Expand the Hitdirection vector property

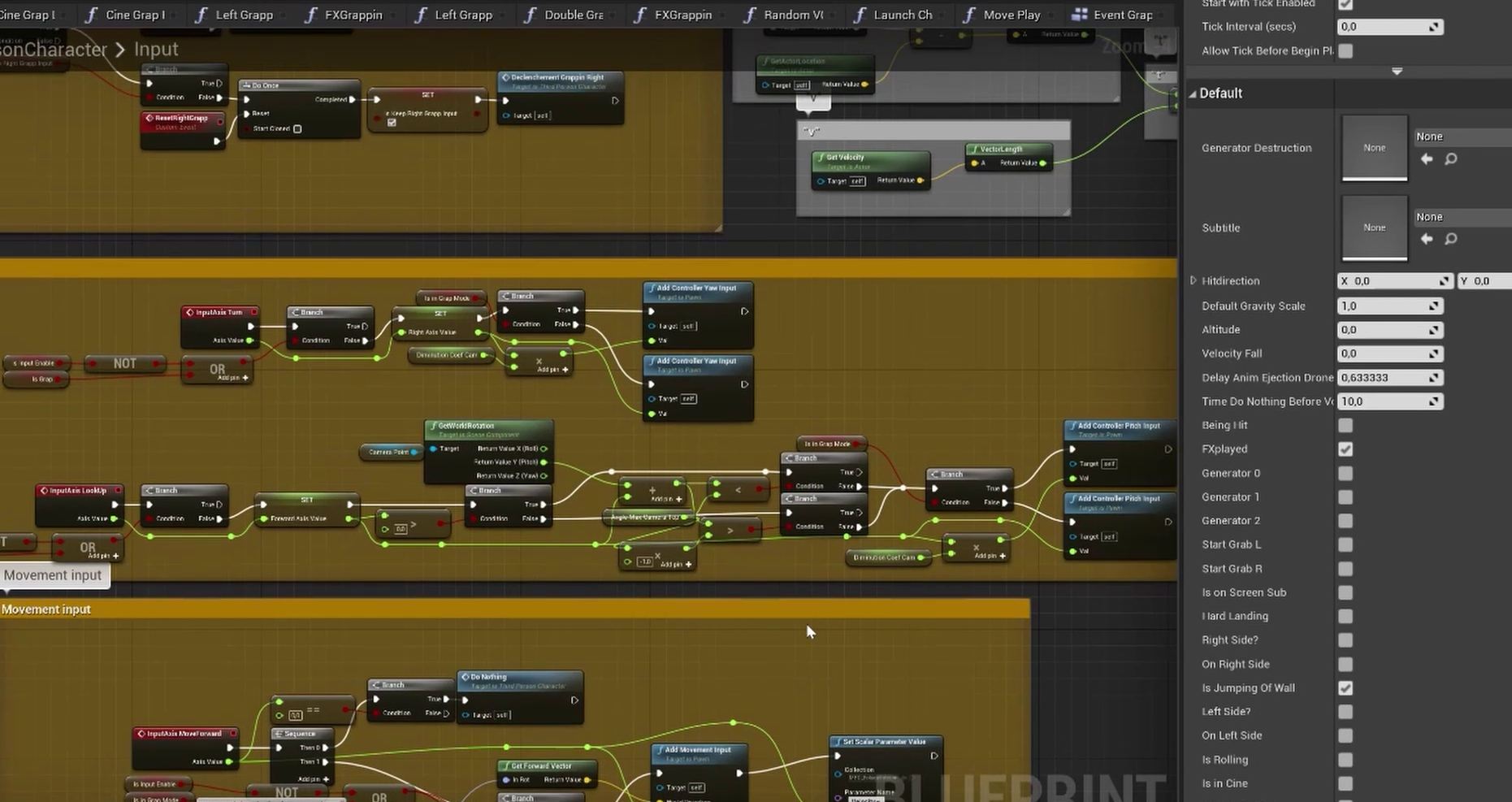click(1193, 280)
